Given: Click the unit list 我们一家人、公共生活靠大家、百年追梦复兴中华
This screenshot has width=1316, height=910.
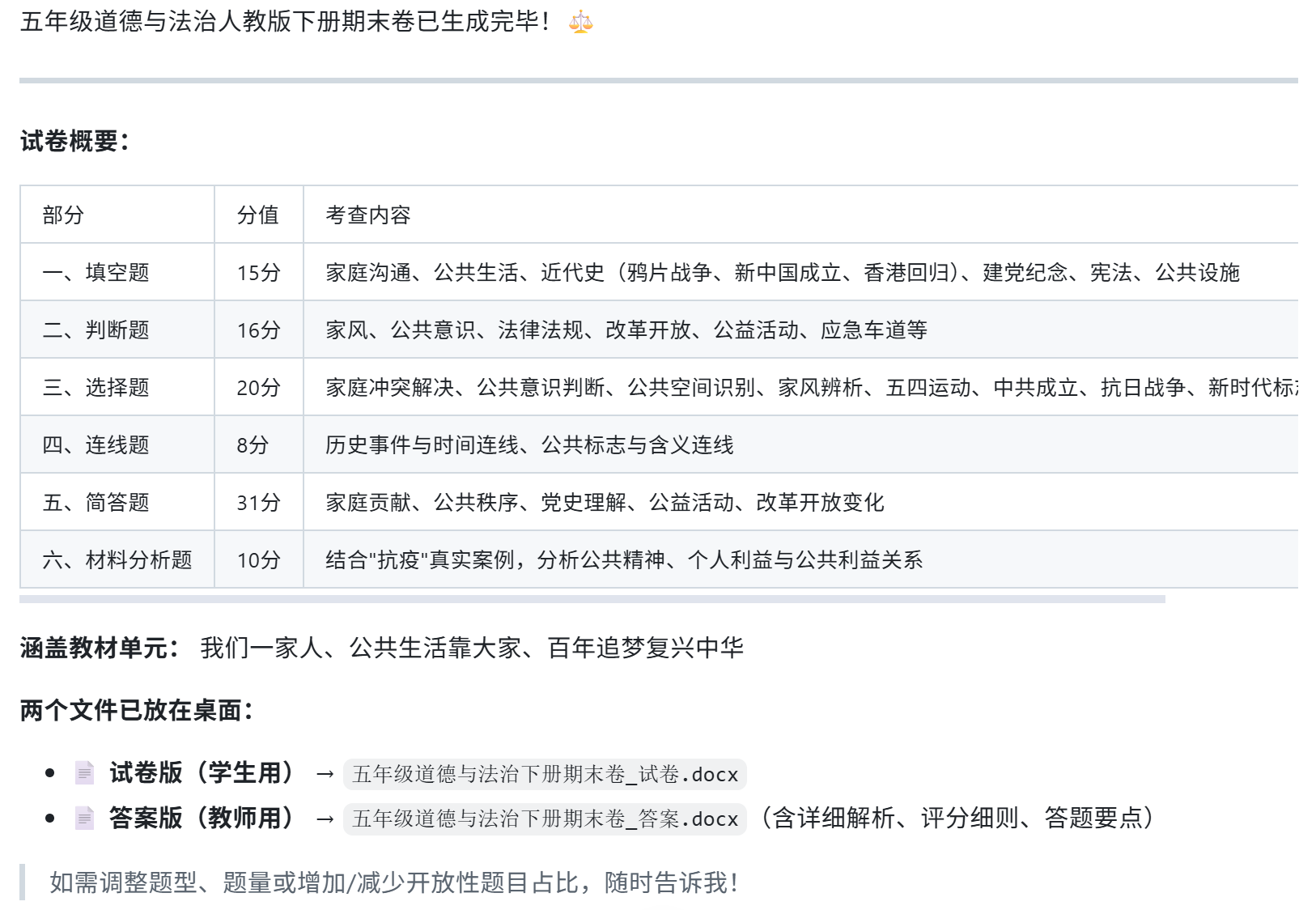Looking at the screenshot, I should (x=472, y=648).
